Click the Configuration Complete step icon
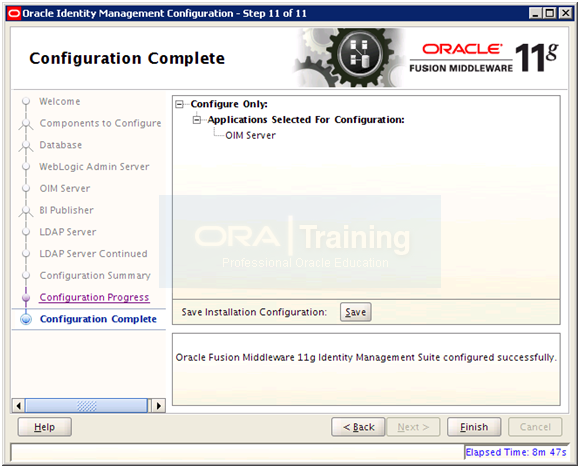This screenshot has height=468, width=580. coord(26,319)
